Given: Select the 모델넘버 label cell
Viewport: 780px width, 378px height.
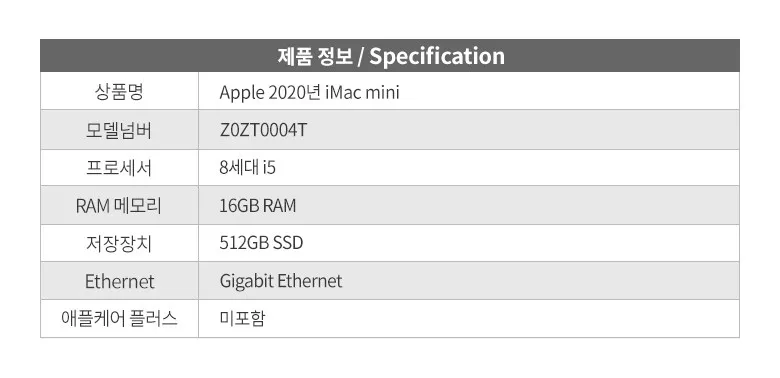Looking at the screenshot, I should [119, 130].
